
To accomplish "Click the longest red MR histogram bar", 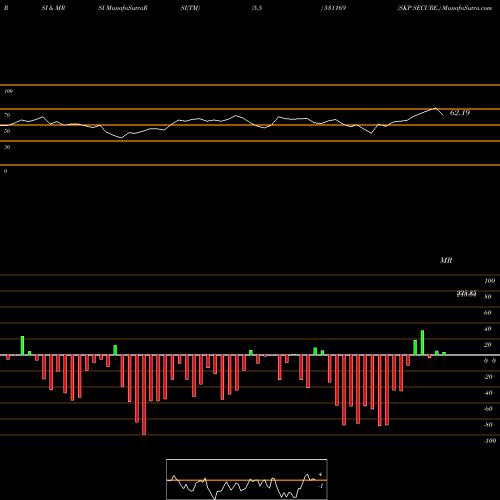I will pos(144,395).
